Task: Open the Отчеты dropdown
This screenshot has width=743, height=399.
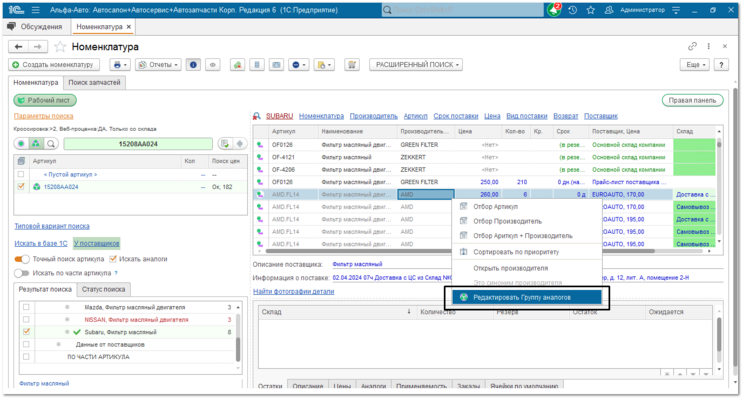Action: (158, 64)
